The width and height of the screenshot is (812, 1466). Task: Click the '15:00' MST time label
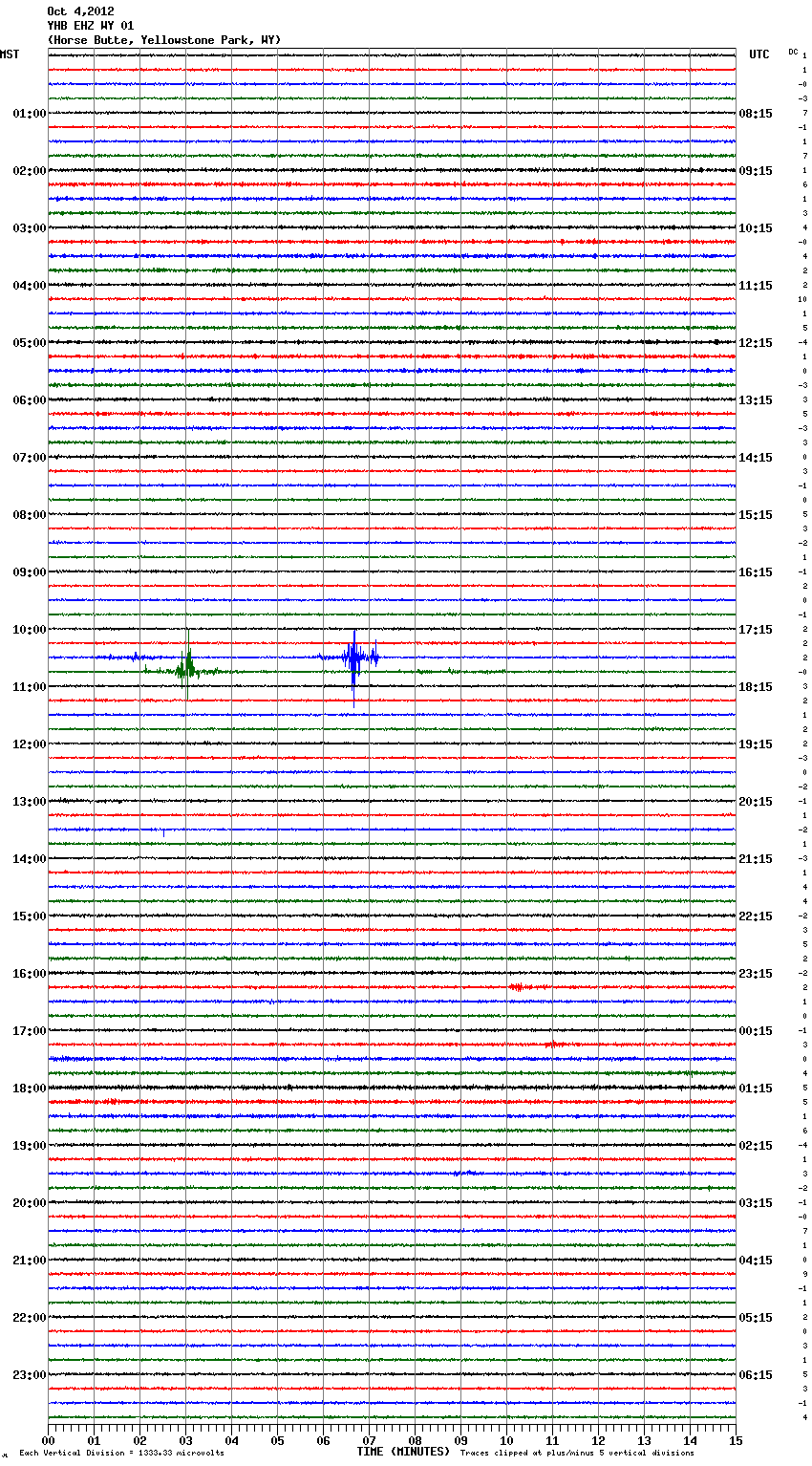point(30,916)
